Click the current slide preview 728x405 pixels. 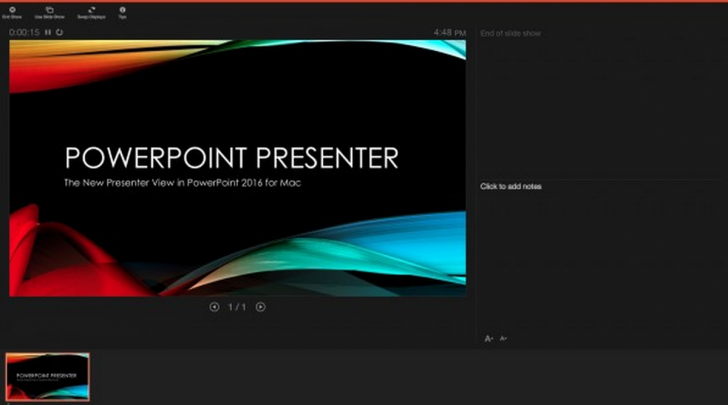238,168
